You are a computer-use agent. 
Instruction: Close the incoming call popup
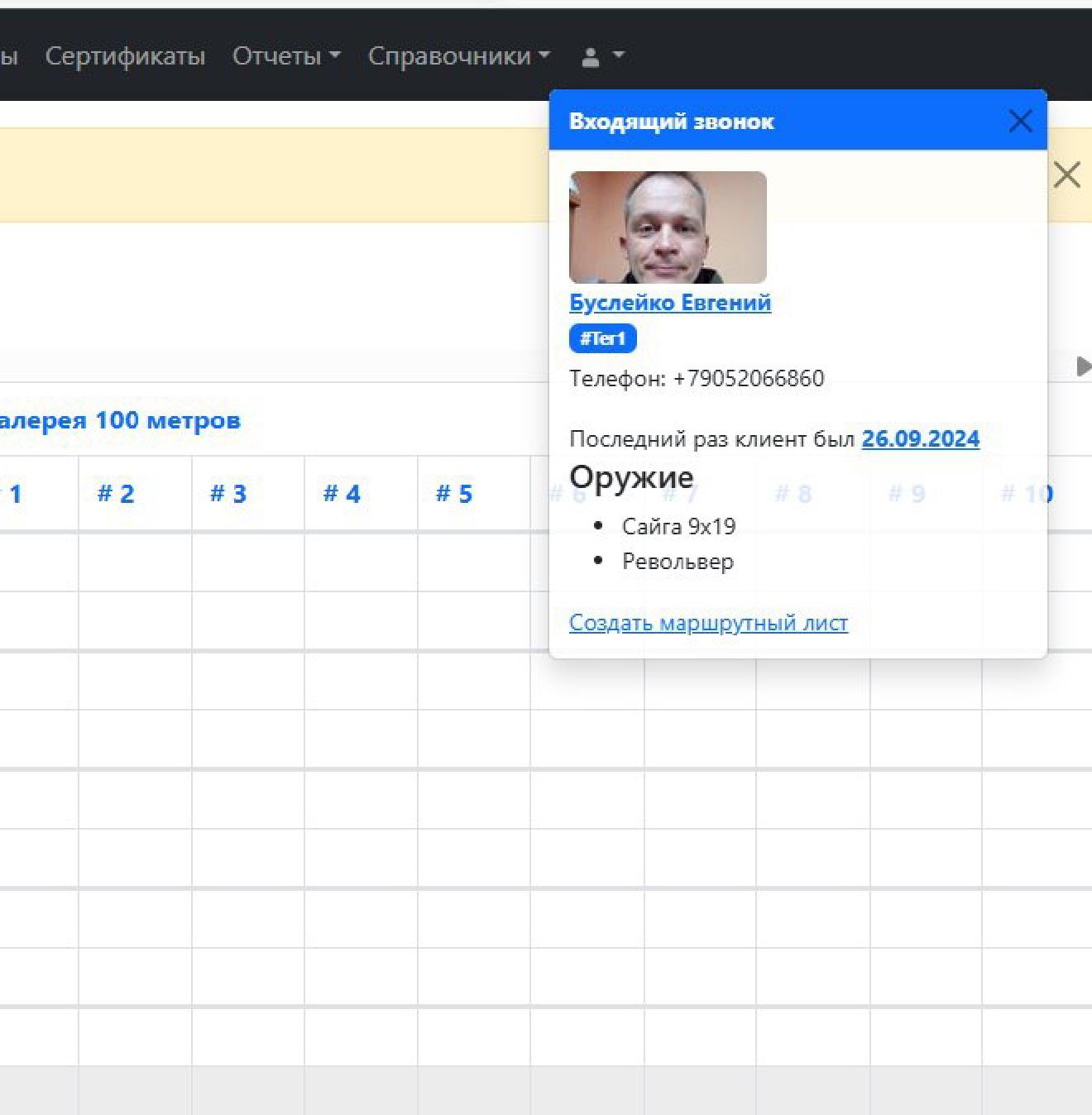point(1020,122)
